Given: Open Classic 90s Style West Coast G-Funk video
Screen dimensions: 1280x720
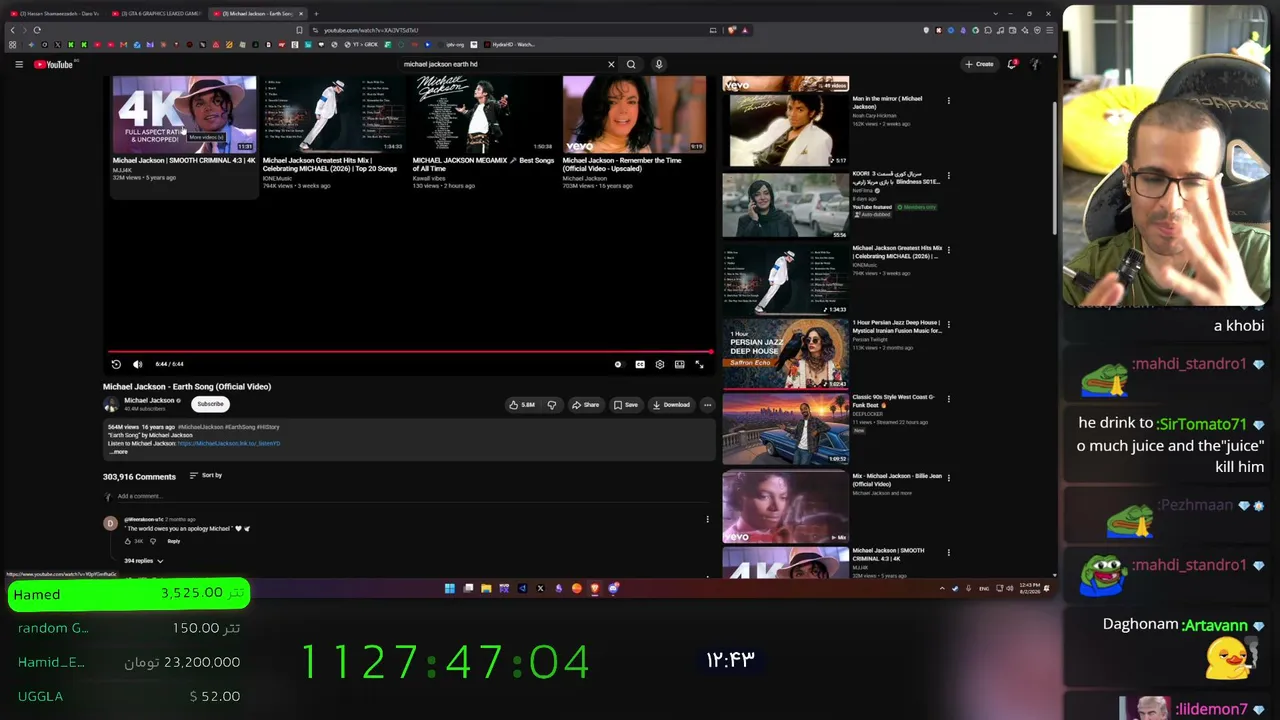Looking at the screenshot, I should (x=786, y=428).
